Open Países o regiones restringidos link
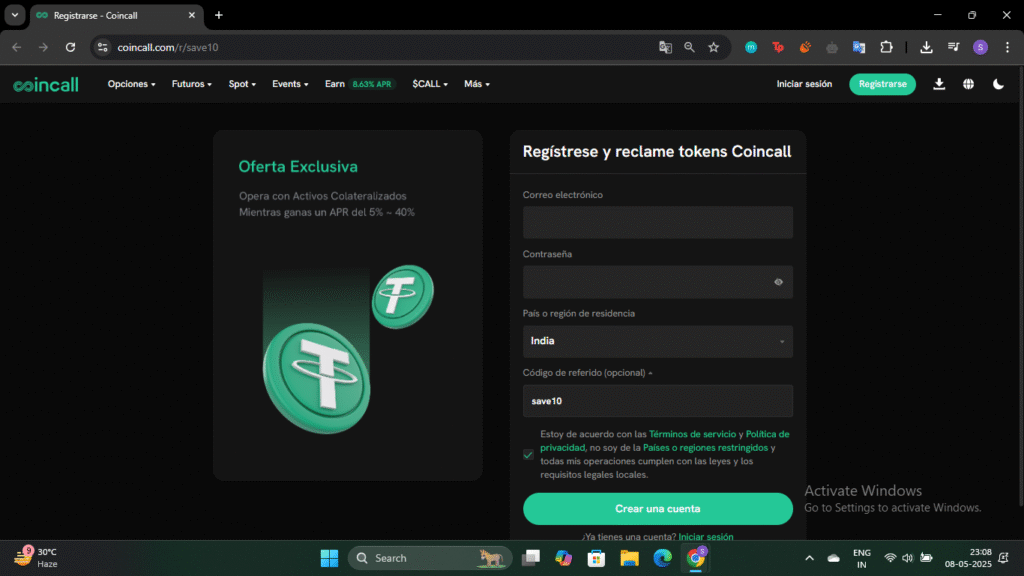Screen dimensions: 1024x576 coord(705,447)
